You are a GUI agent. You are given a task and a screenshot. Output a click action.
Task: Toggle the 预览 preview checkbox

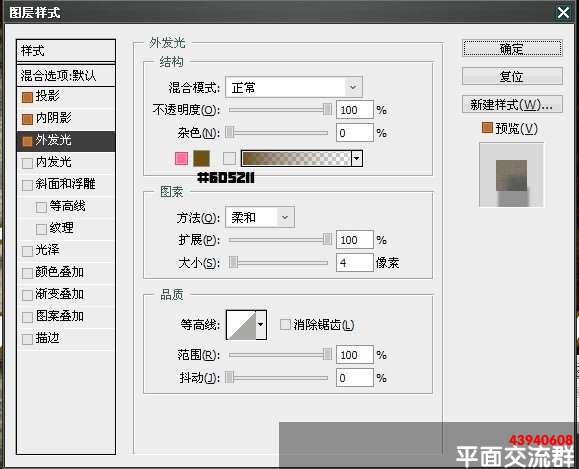point(487,128)
